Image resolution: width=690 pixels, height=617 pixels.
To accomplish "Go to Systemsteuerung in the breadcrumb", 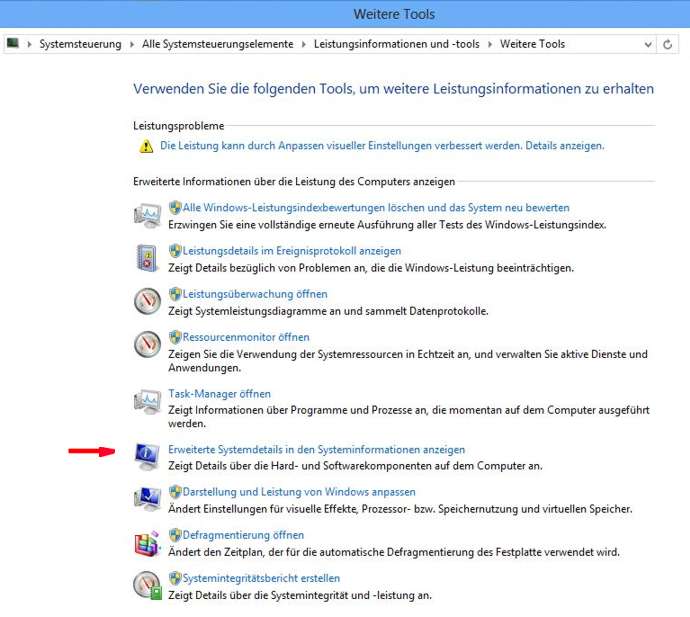I will tap(80, 44).
